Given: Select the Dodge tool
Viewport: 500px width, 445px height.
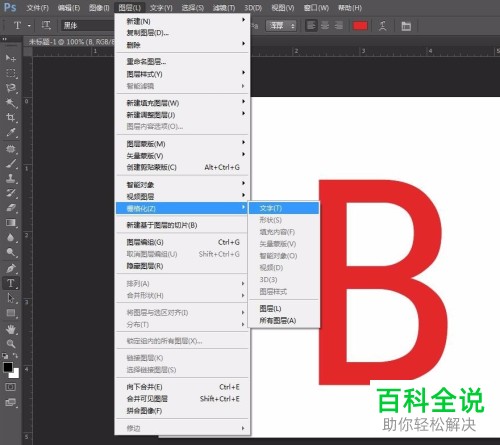Looking at the screenshot, I should 11,252.
